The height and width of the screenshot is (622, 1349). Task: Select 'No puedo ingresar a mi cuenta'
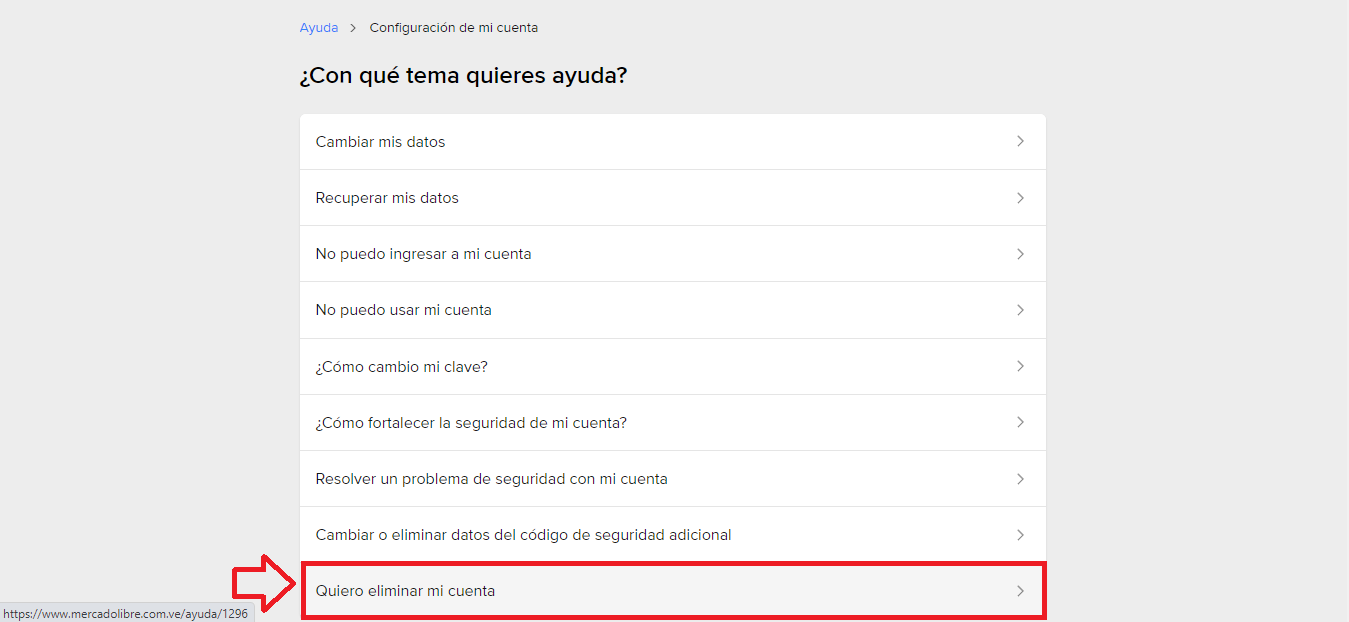coord(673,254)
